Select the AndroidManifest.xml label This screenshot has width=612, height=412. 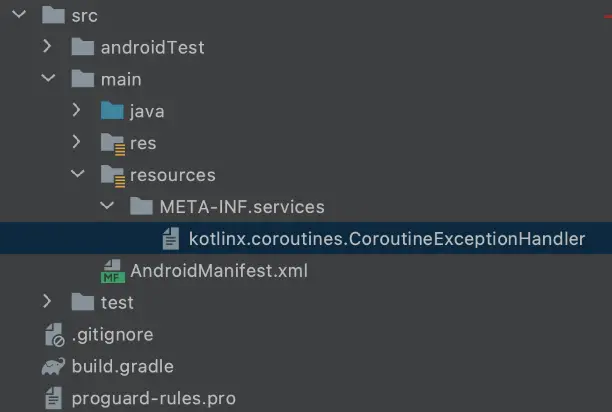click(219, 271)
